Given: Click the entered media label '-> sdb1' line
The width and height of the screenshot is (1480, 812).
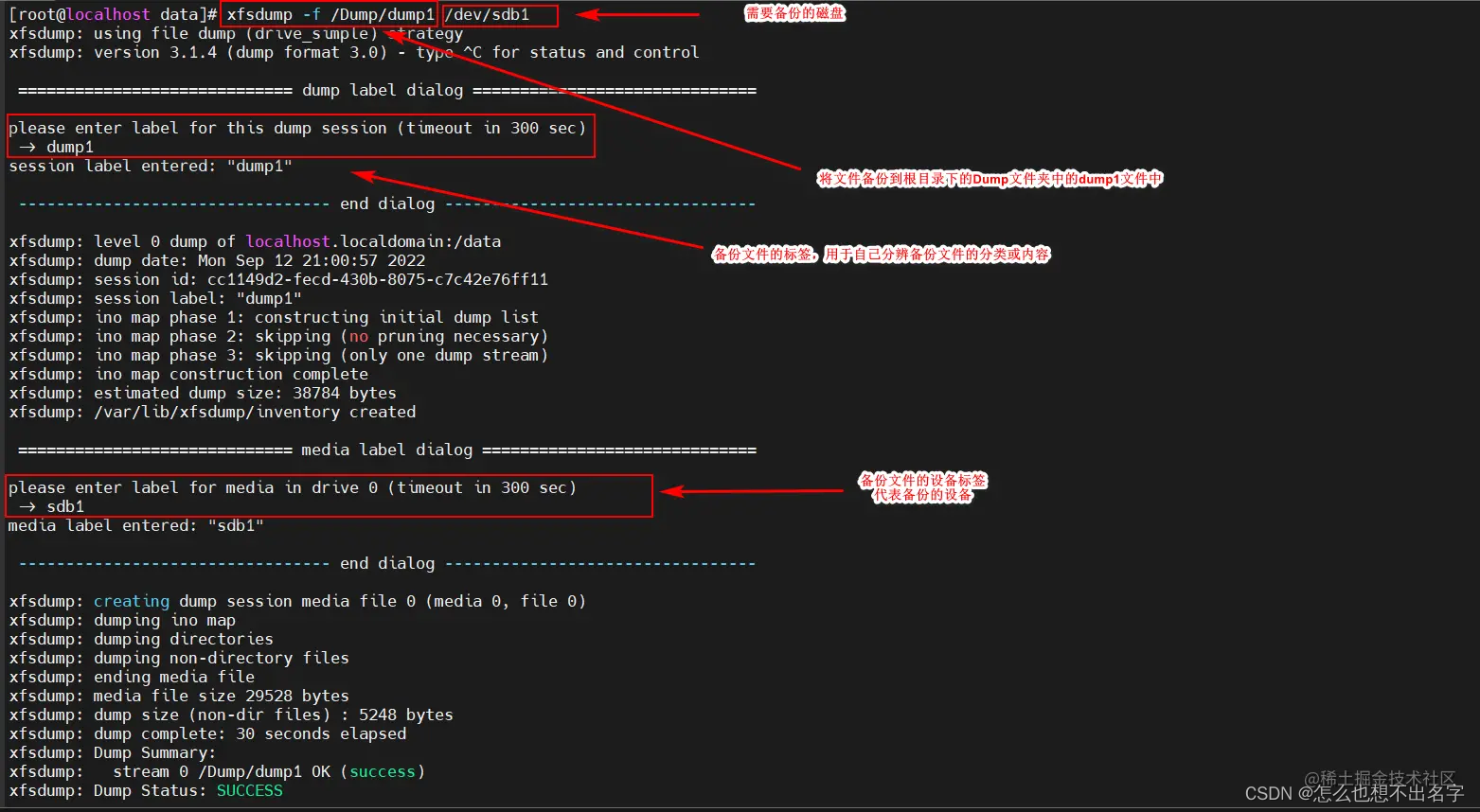Looking at the screenshot, I should [51, 506].
